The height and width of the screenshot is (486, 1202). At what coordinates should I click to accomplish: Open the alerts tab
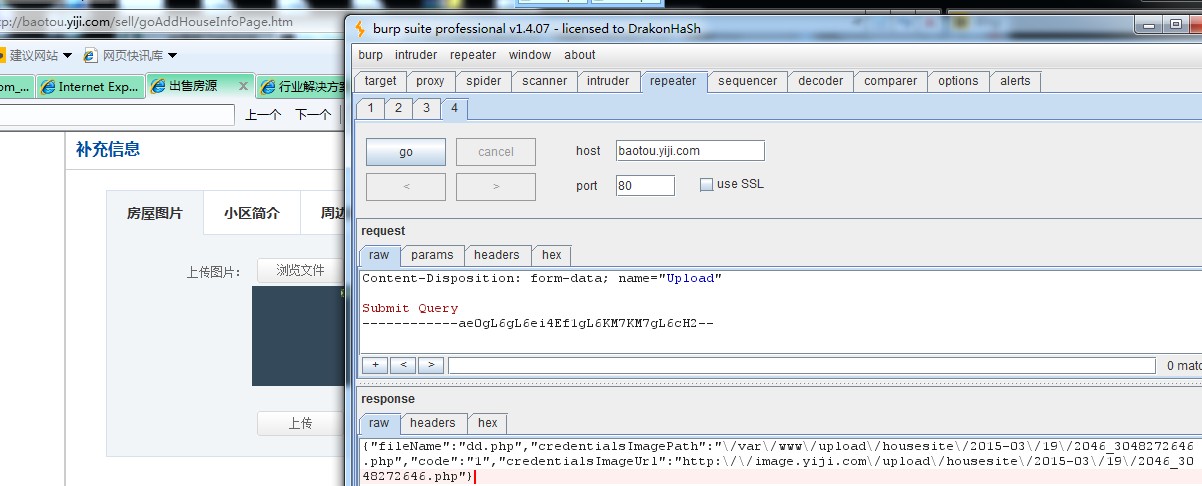(1015, 81)
